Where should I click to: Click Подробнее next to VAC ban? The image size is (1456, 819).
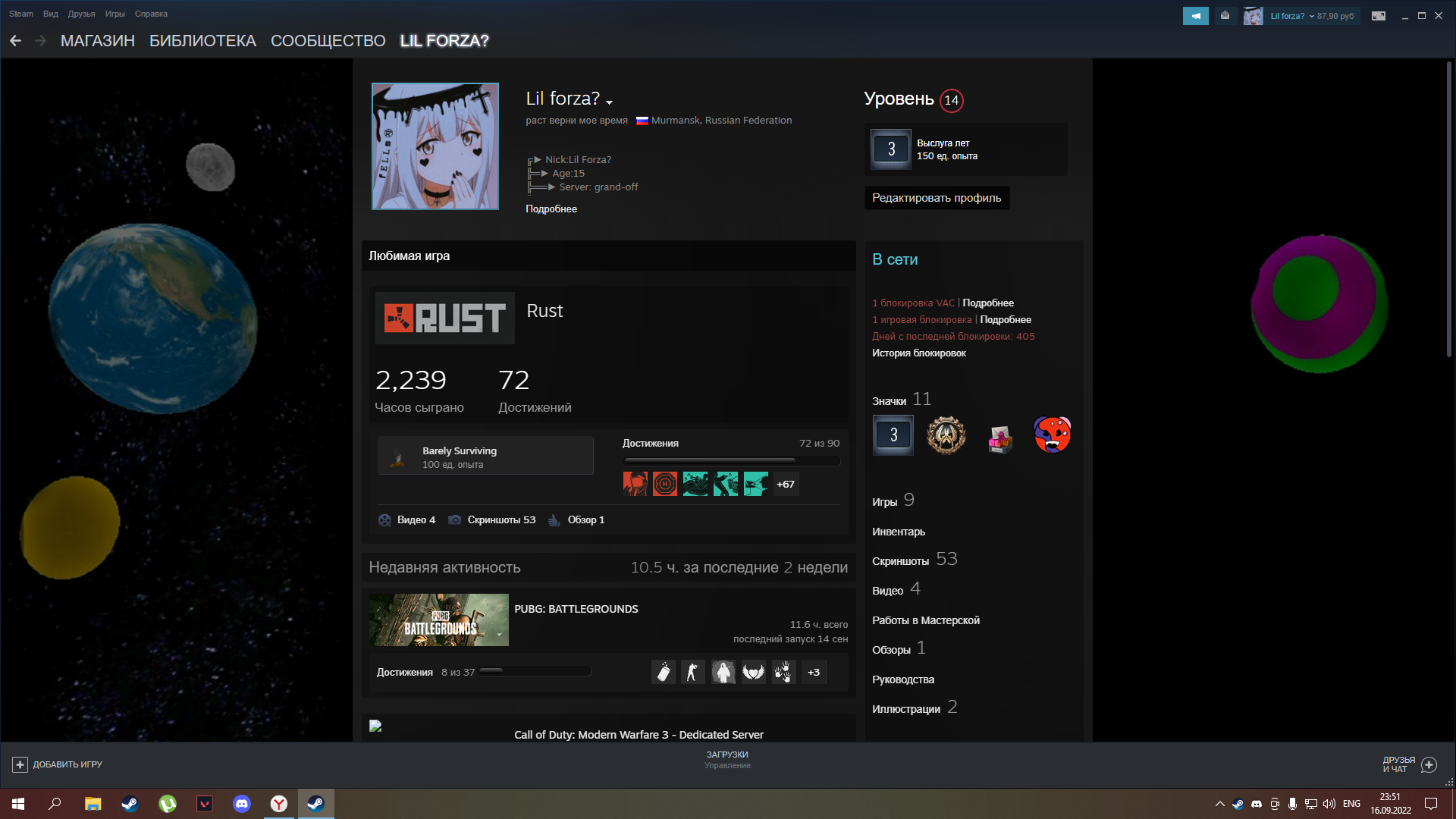[988, 303]
